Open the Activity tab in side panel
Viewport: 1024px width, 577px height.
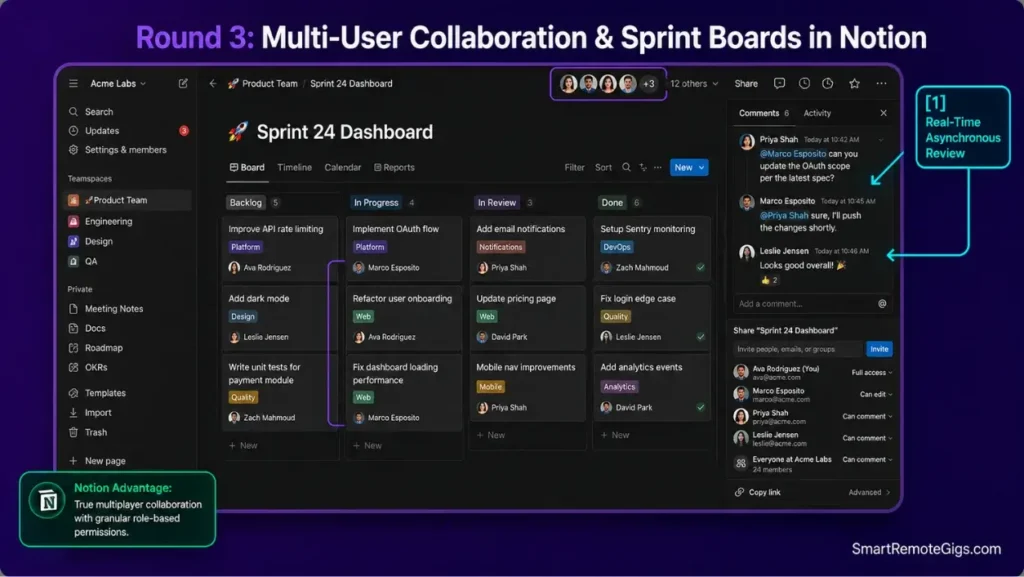[x=817, y=113]
